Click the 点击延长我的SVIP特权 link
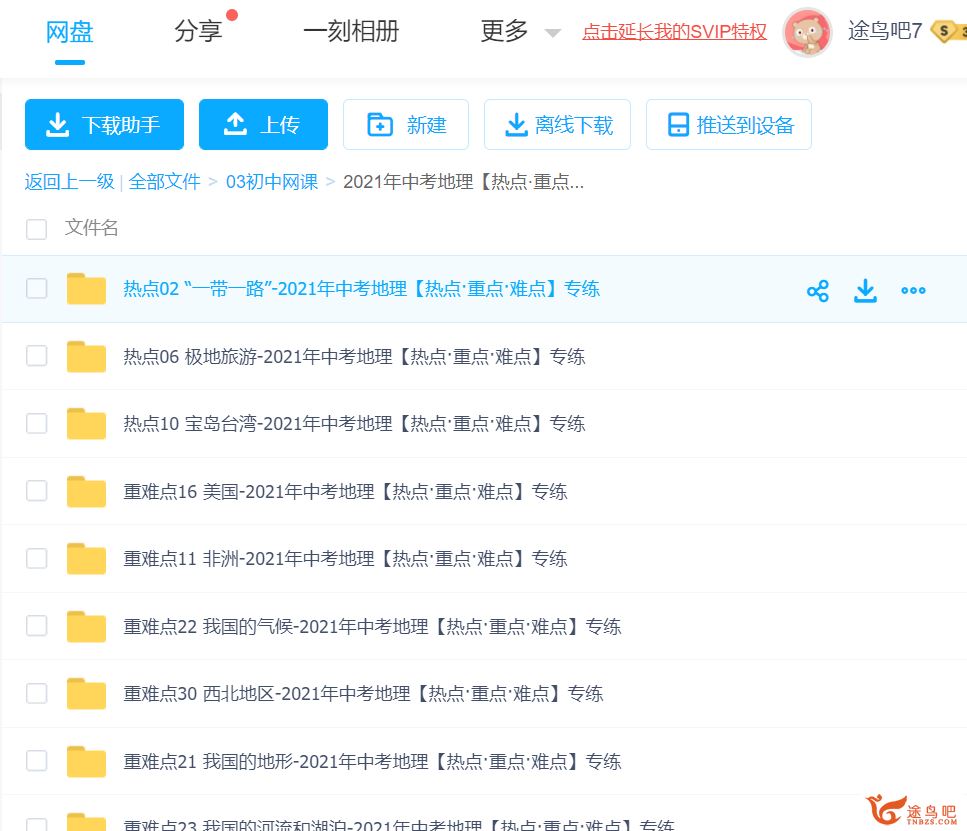This screenshot has width=967, height=831. [674, 32]
